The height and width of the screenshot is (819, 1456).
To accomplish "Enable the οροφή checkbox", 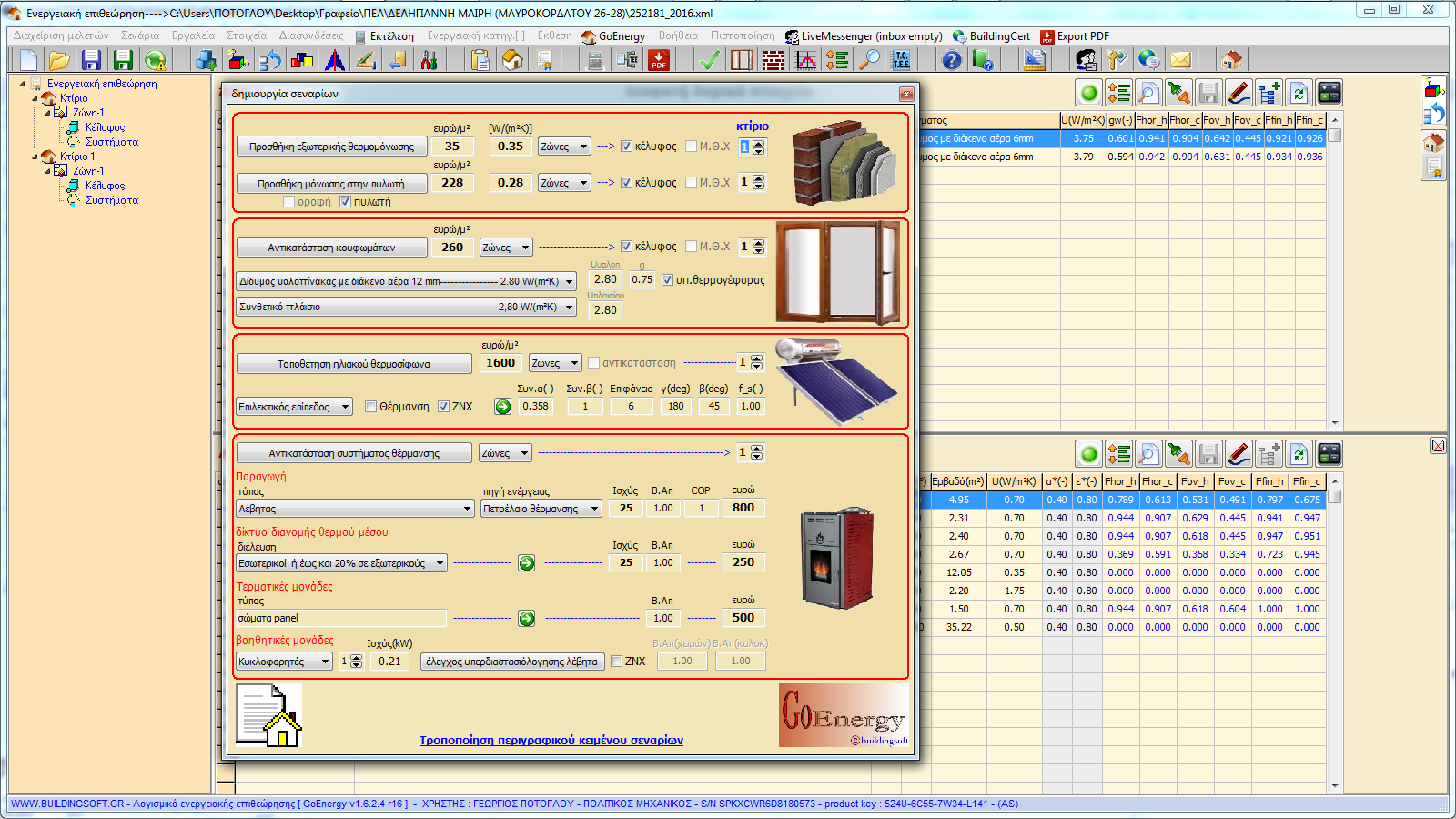I will pyautogui.click(x=289, y=202).
